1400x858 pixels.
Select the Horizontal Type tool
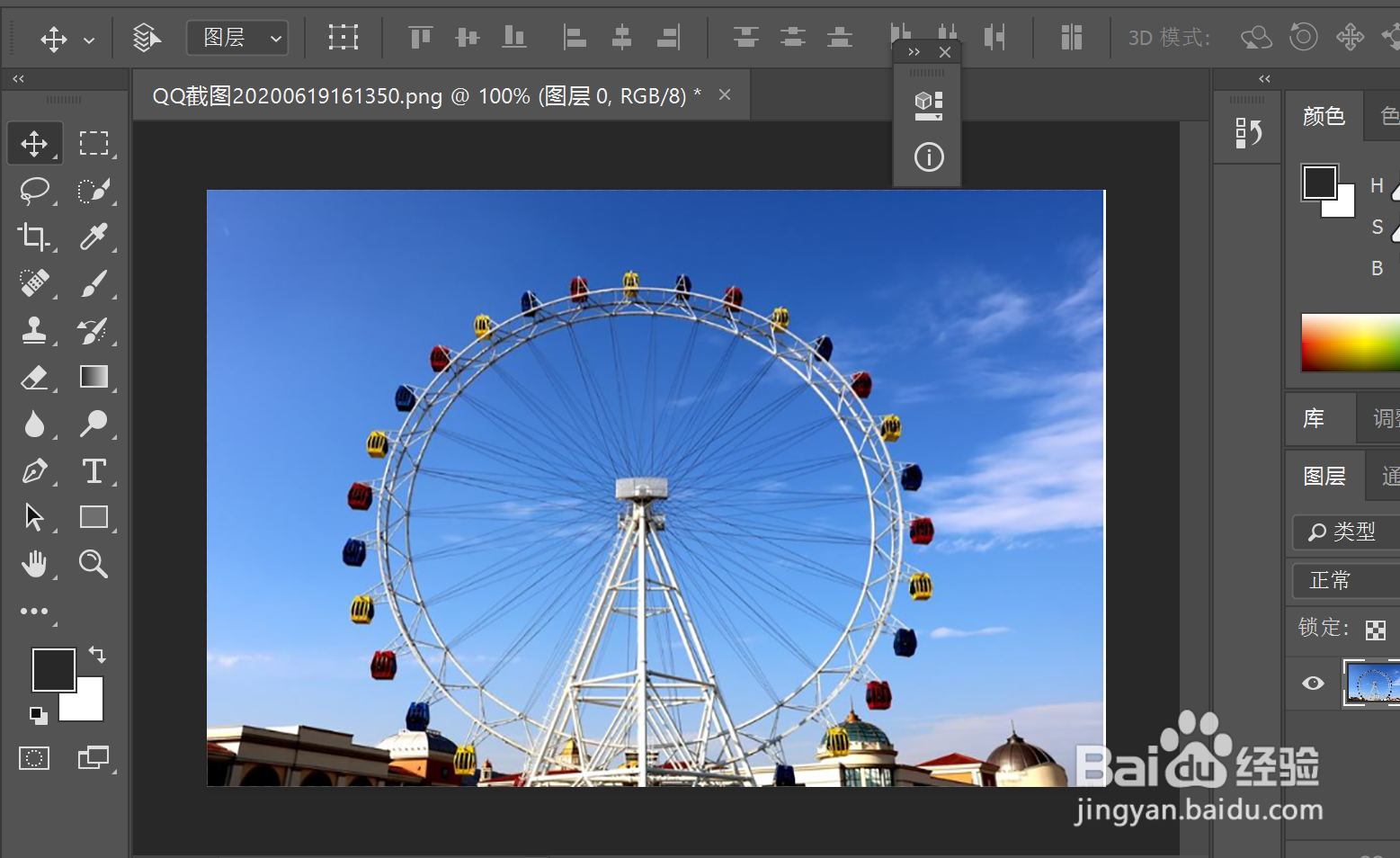[94, 471]
